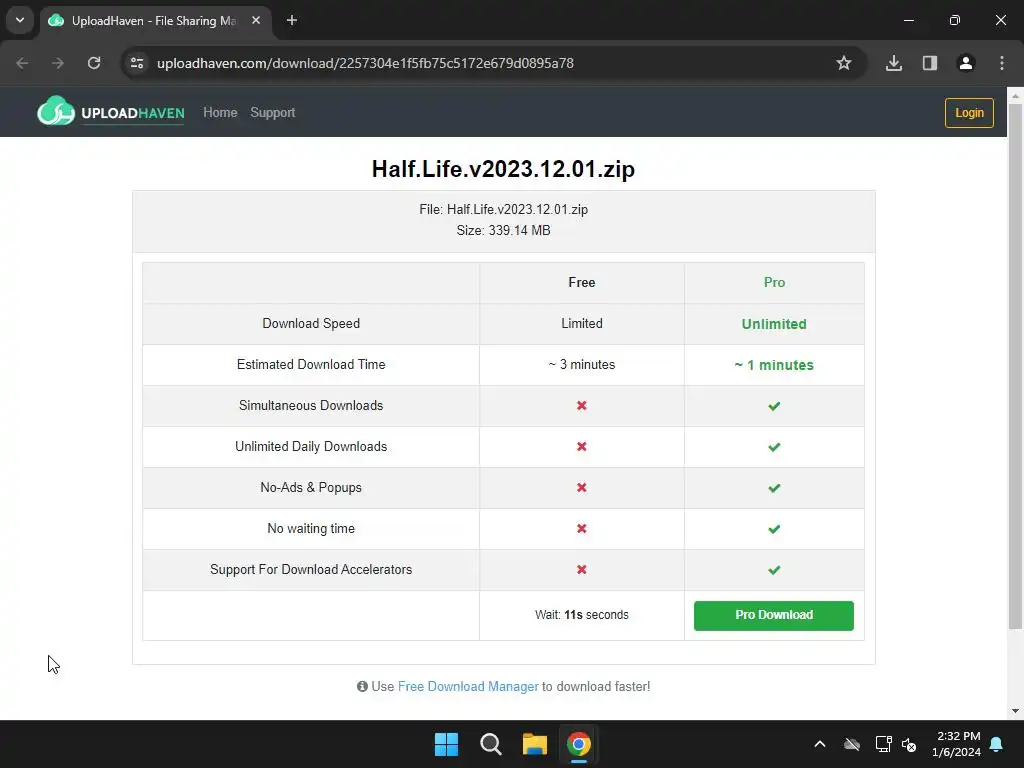This screenshot has height=768, width=1024.
Task: Click the 'Wait: 11s seconds' countdown
Action: [581, 615]
